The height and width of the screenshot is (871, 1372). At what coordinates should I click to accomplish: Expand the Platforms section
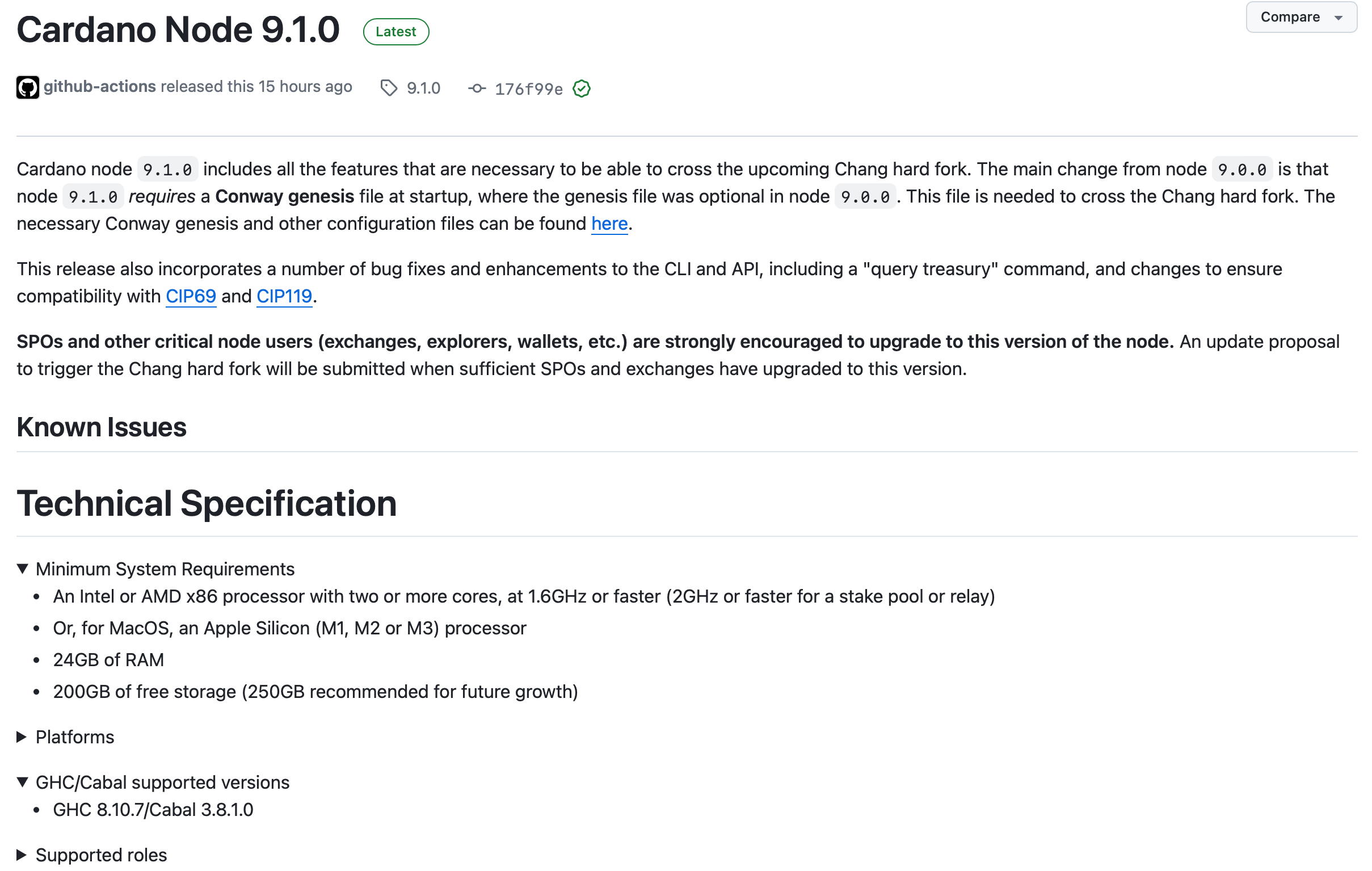22,737
